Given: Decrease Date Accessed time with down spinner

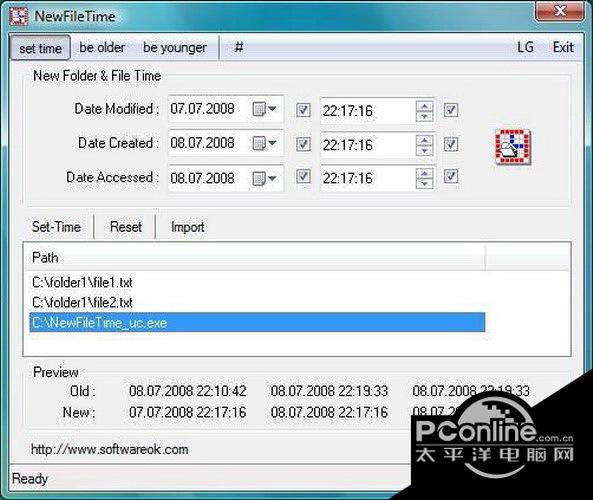Looking at the screenshot, I should pyautogui.click(x=424, y=184).
